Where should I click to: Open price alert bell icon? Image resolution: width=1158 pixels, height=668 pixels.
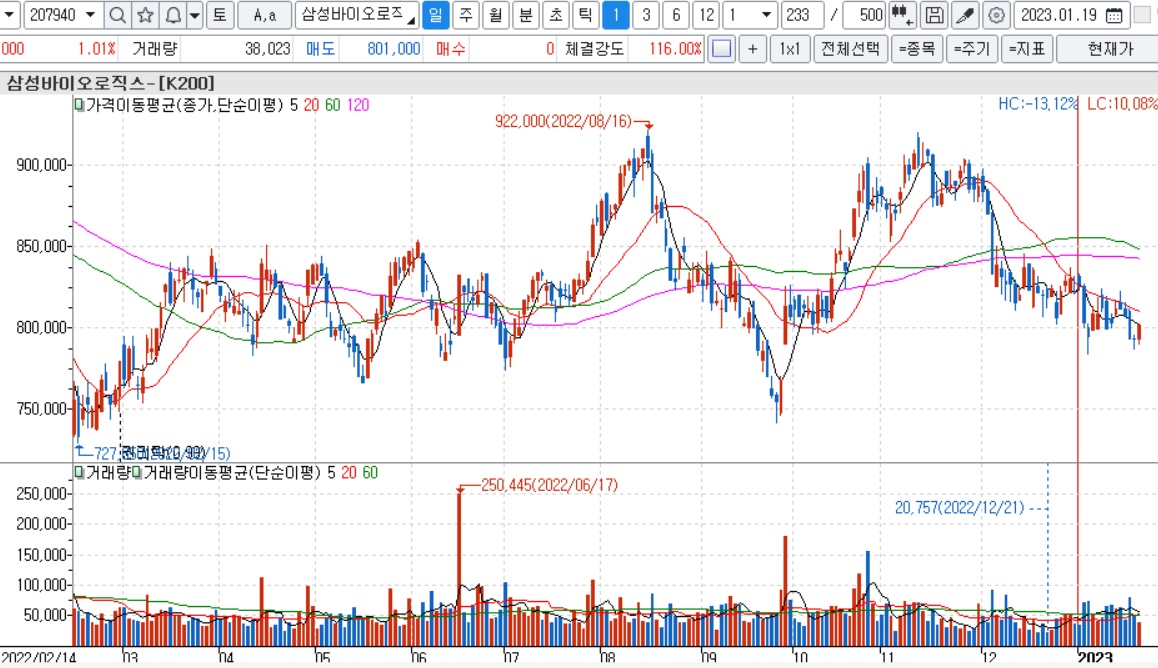pos(173,15)
